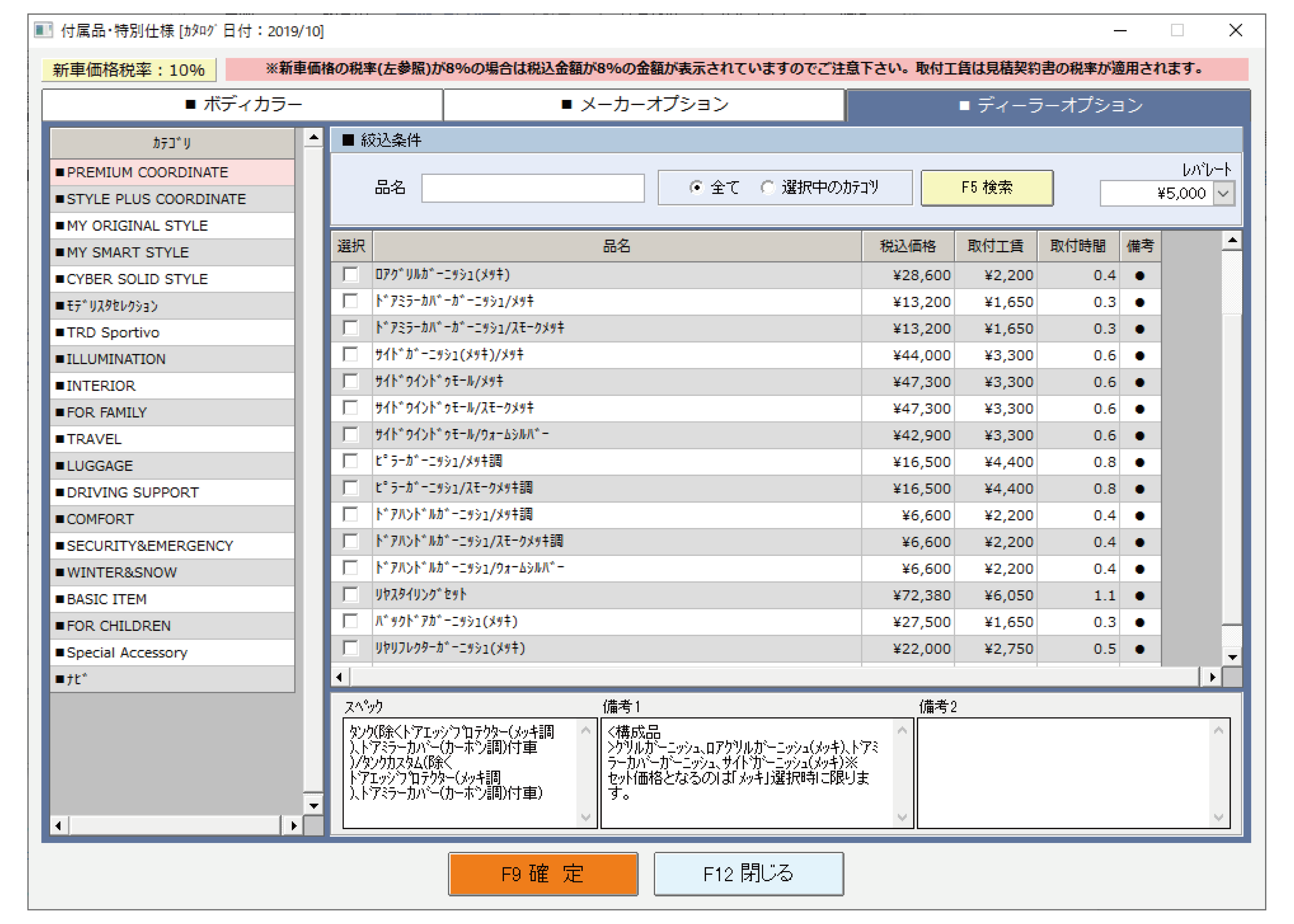Click the up arrow of category list scrollbar
Image resolution: width=1294 pixels, height=924 pixels.
coord(314,138)
